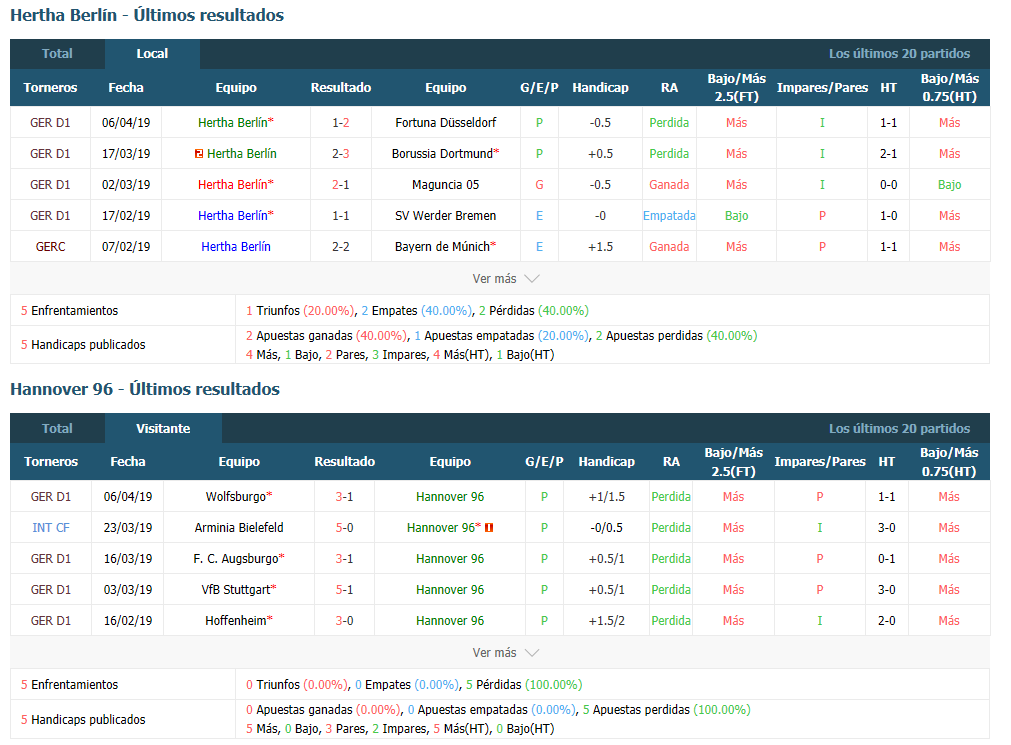
Task: Open the 2-3 result against Borussia Dortmund
Action: (341, 154)
